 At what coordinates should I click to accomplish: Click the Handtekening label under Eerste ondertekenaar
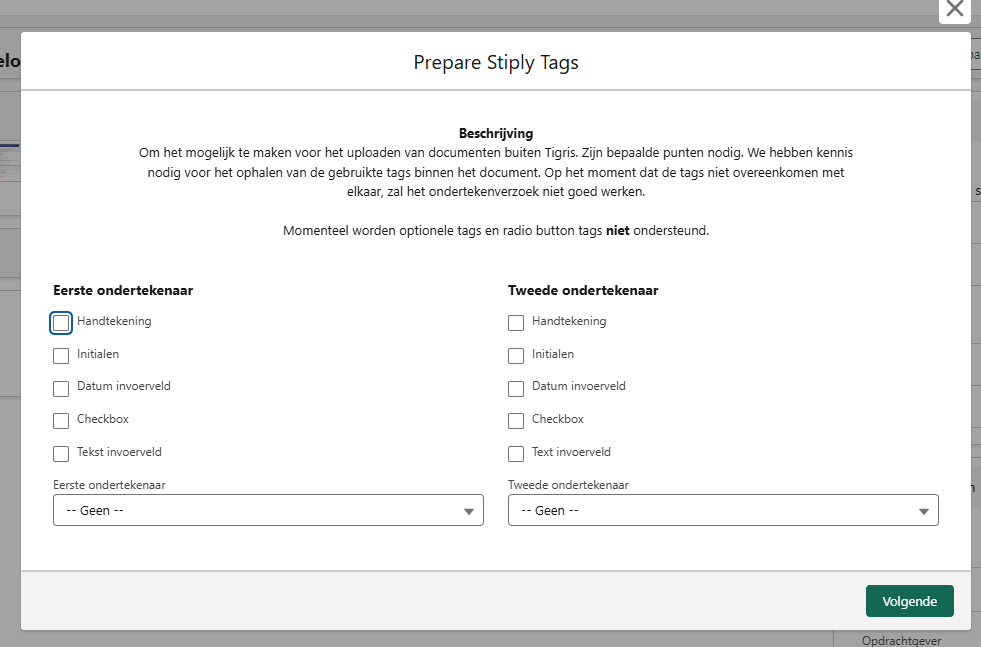(x=114, y=321)
